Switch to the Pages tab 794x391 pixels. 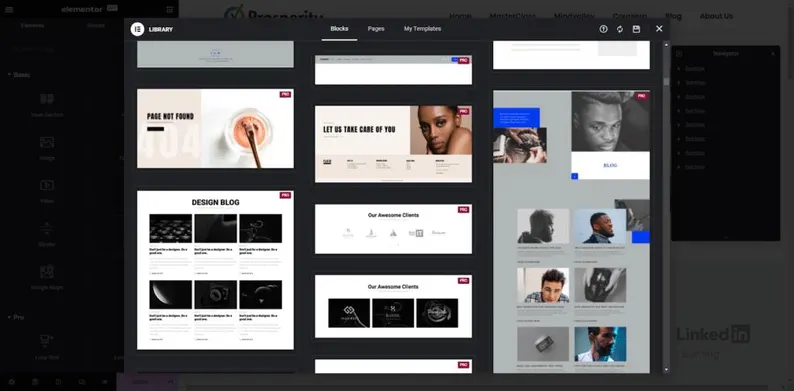pos(376,29)
